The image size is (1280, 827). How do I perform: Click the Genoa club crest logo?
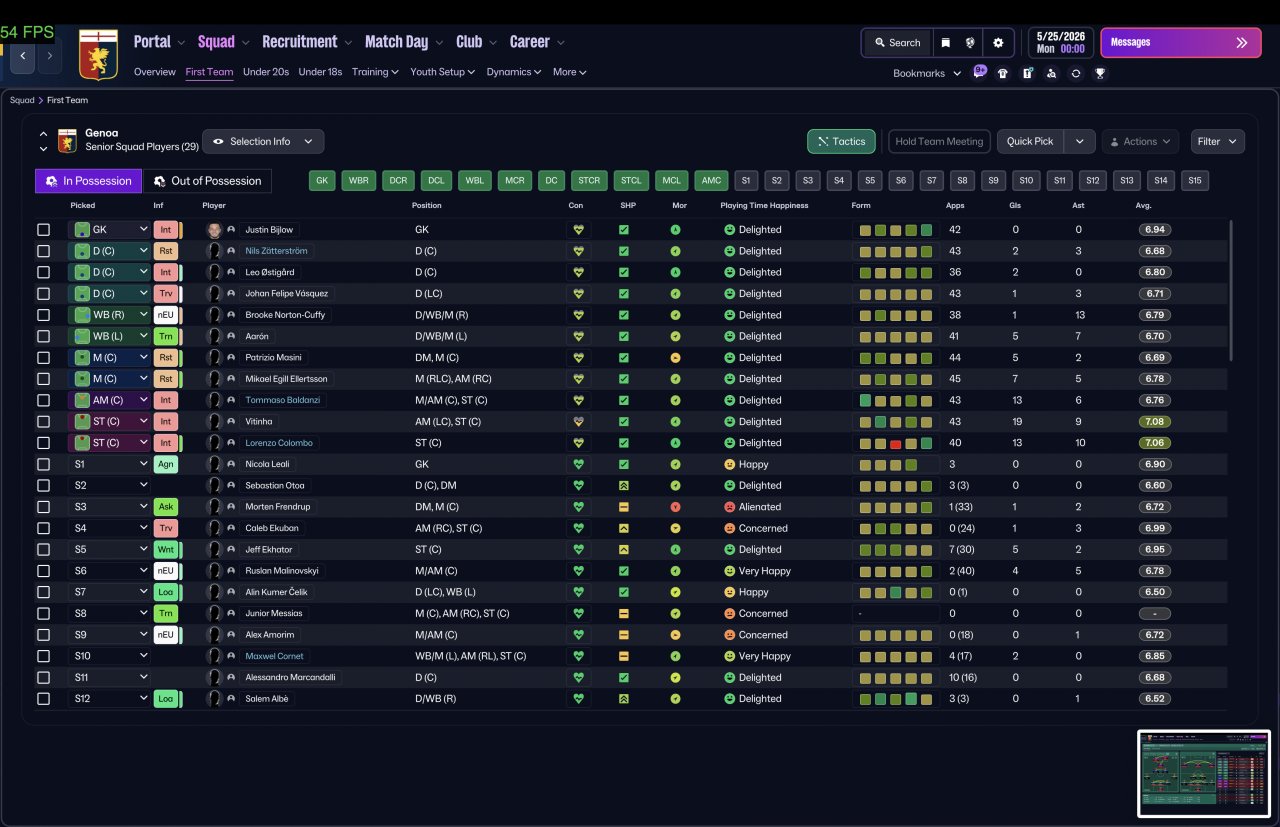pos(98,55)
